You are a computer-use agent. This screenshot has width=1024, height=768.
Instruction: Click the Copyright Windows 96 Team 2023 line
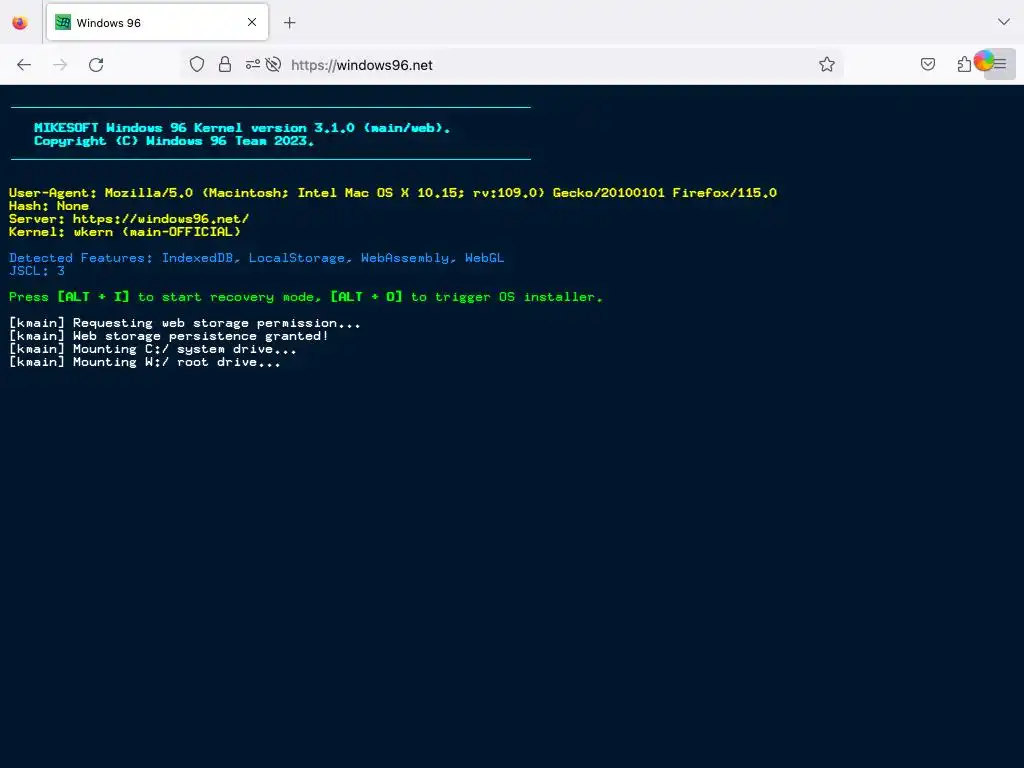pos(174,141)
